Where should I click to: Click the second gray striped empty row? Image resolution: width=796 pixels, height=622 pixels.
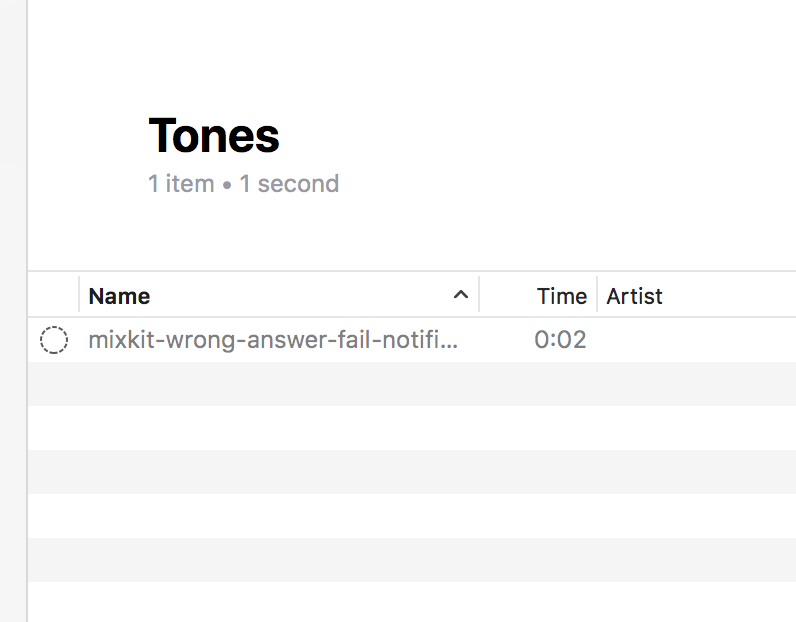tap(400, 472)
